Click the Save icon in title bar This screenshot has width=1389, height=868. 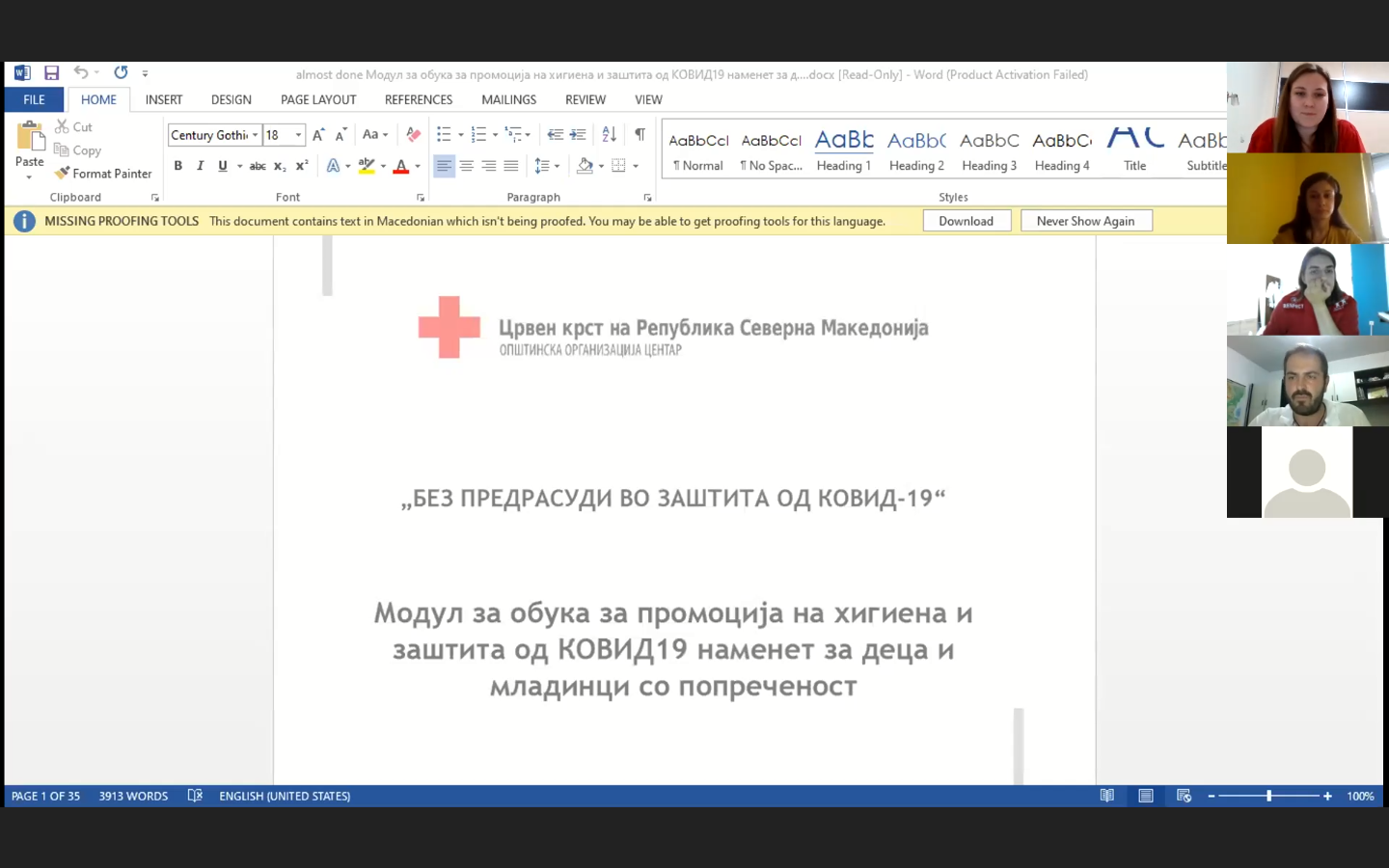(52, 73)
